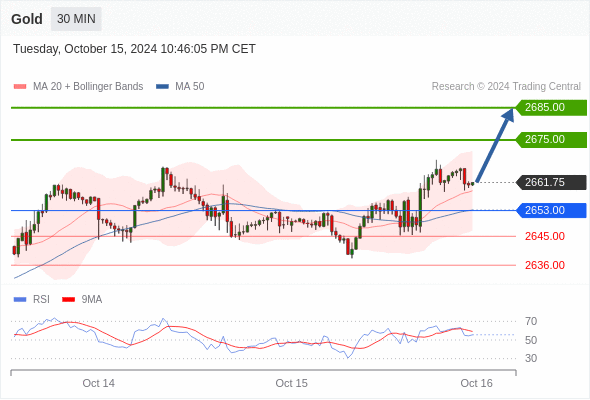The width and height of the screenshot is (590, 400).
Task: Click the Oct 15 date axis label
Action: coord(292,383)
